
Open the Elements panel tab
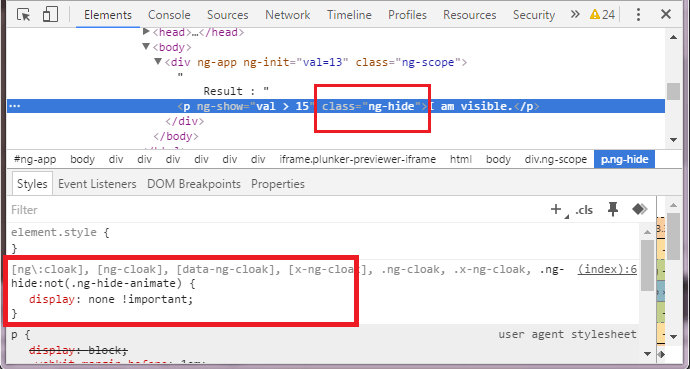tap(108, 15)
